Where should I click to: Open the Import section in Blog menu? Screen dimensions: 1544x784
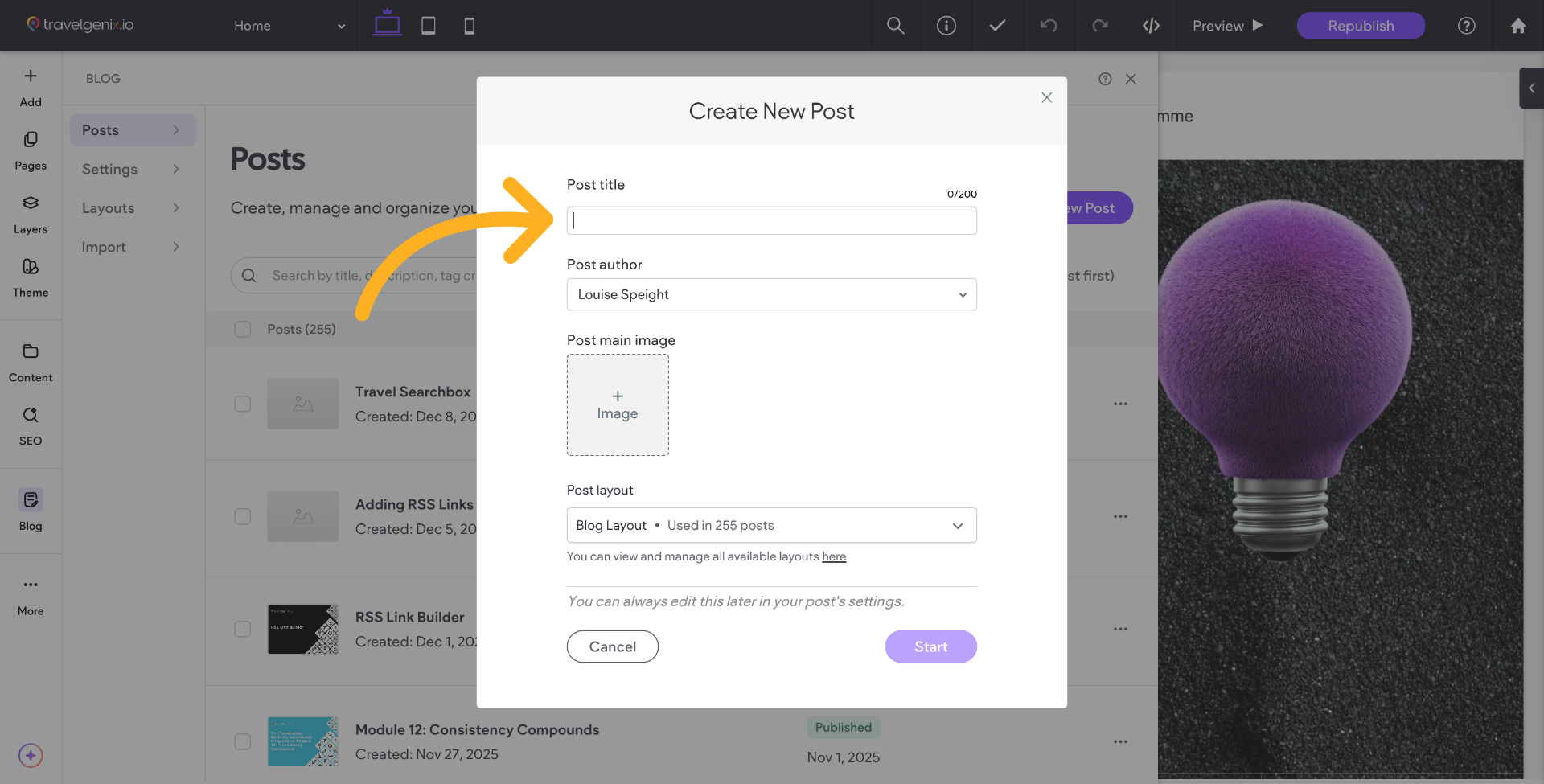tap(132, 247)
